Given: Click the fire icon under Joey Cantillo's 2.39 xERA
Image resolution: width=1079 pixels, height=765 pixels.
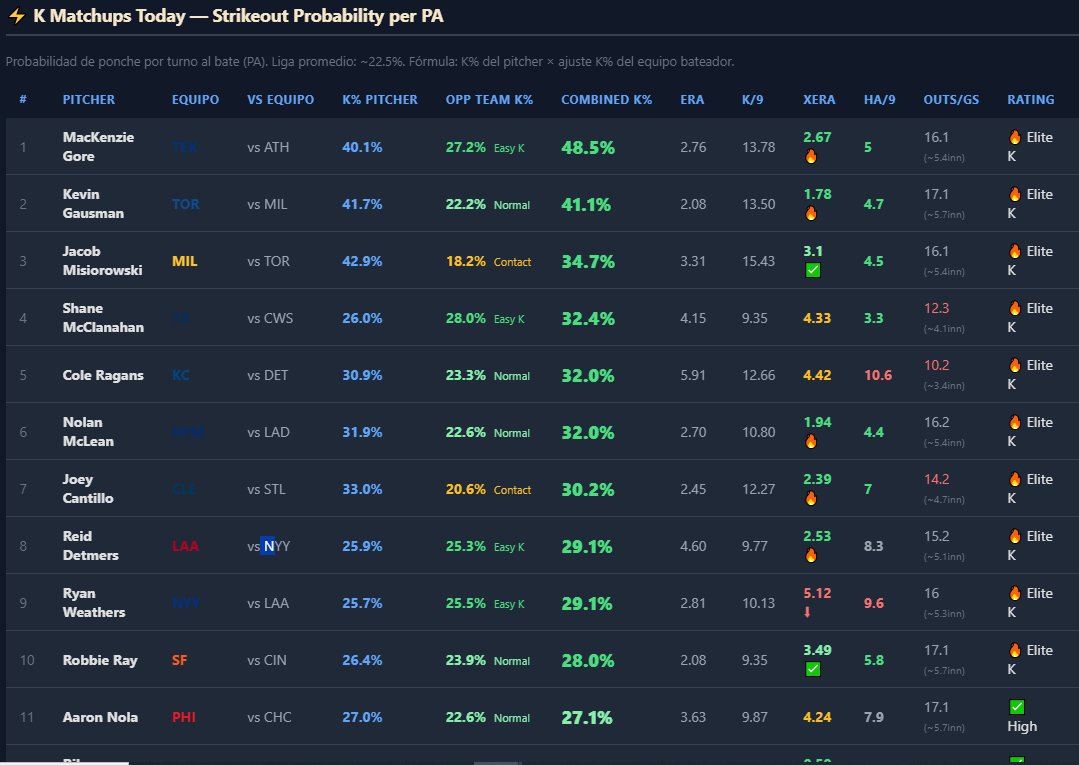Looking at the screenshot, I should (x=811, y=499).
